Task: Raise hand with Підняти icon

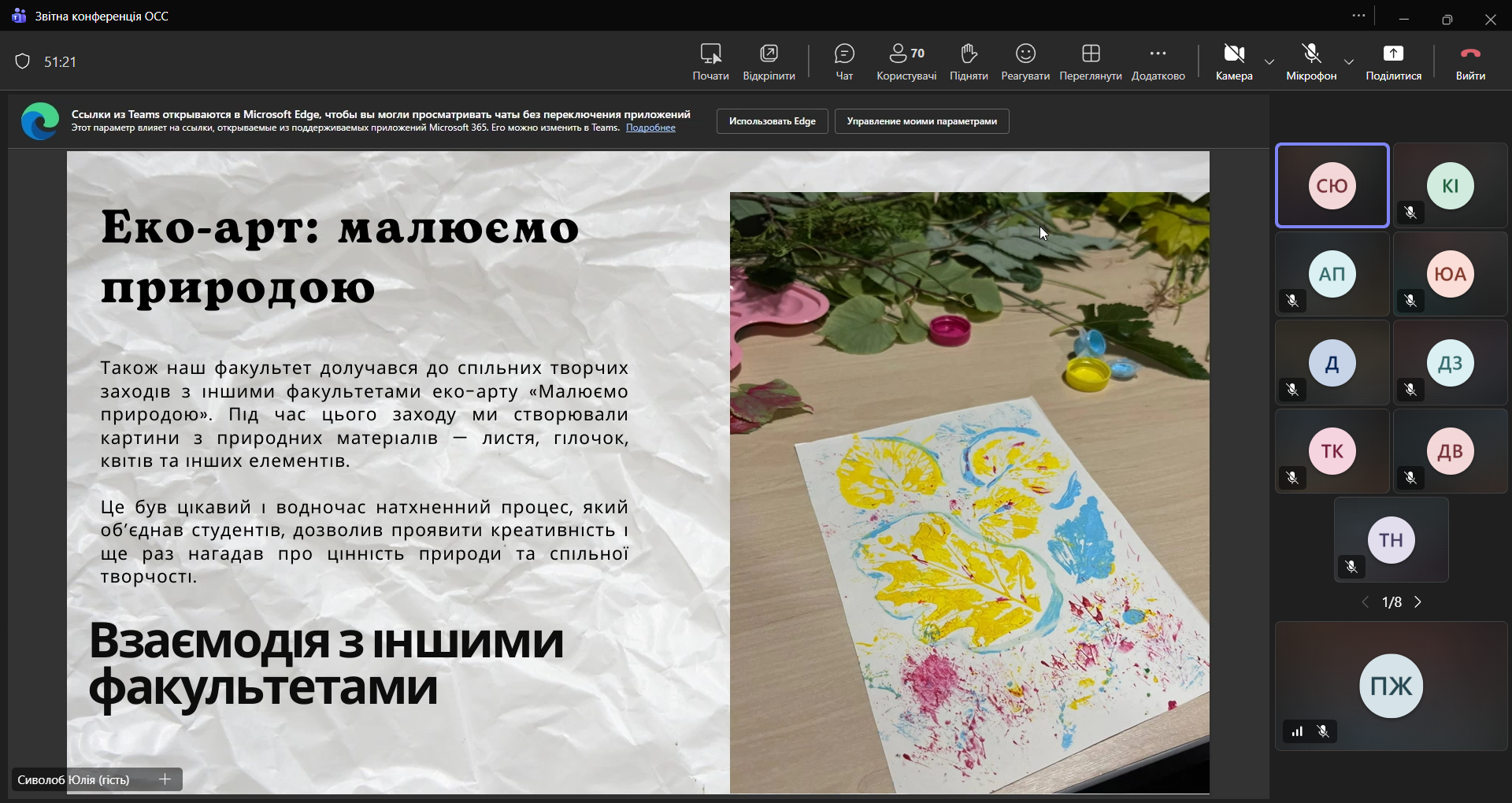Action: click(x=969, y=62)
